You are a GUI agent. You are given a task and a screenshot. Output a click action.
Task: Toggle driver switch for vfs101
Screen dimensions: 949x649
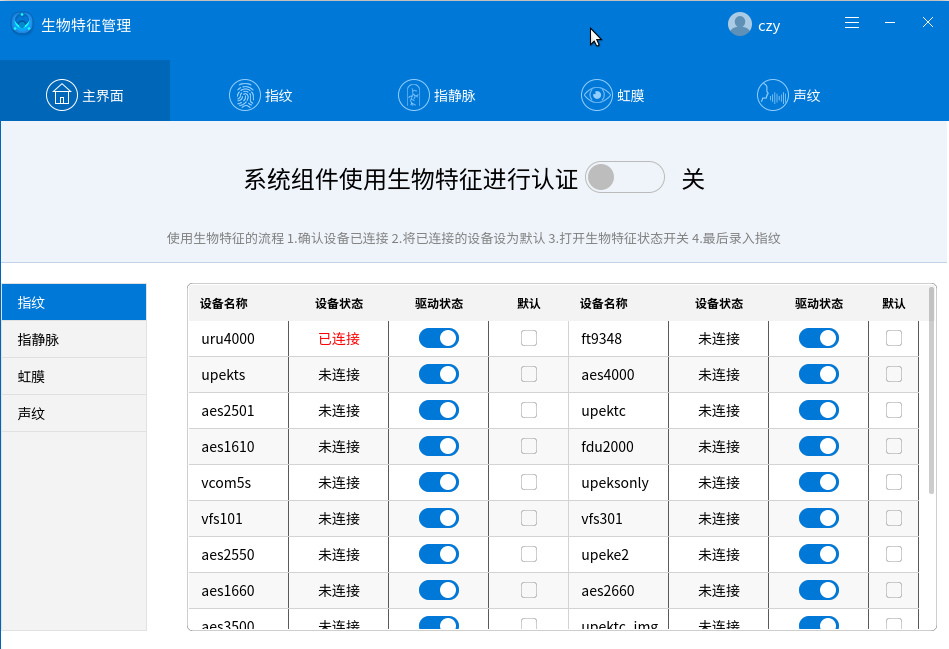coord(439,518)
